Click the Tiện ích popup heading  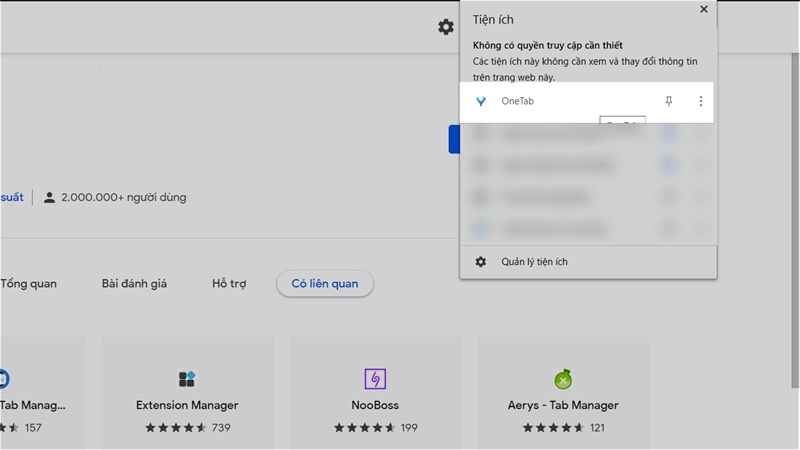[493, 20]
